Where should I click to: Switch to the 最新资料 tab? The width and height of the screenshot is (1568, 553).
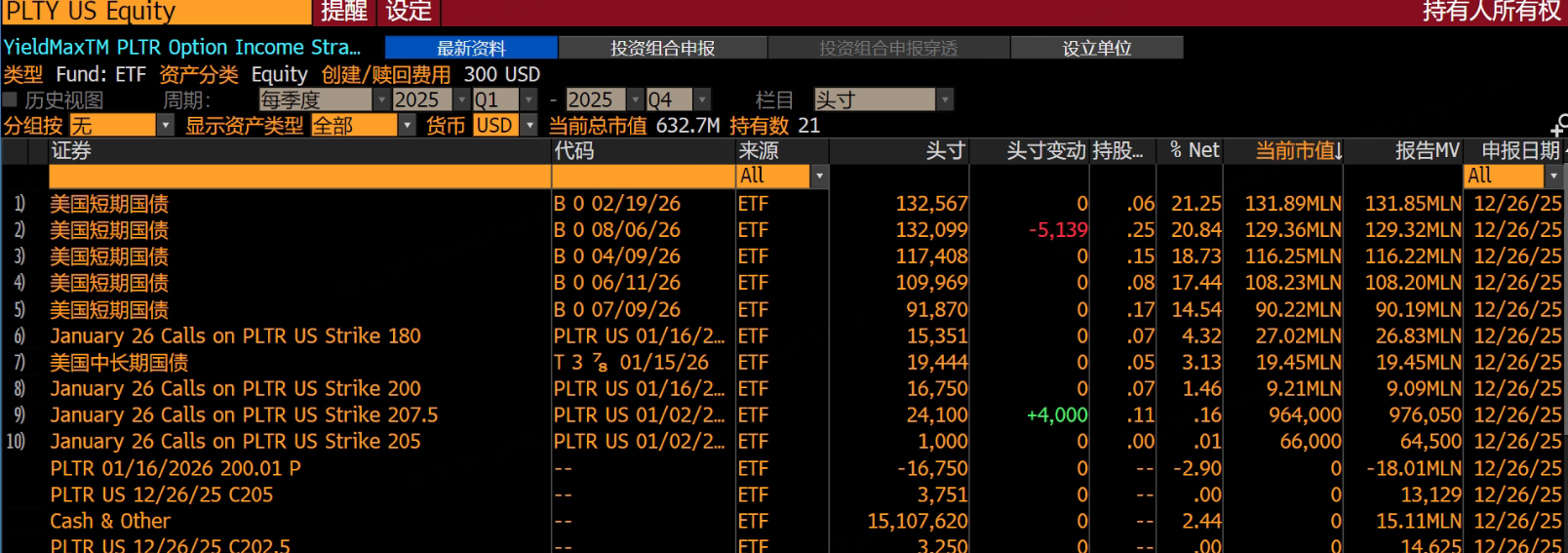pos(471,48)
